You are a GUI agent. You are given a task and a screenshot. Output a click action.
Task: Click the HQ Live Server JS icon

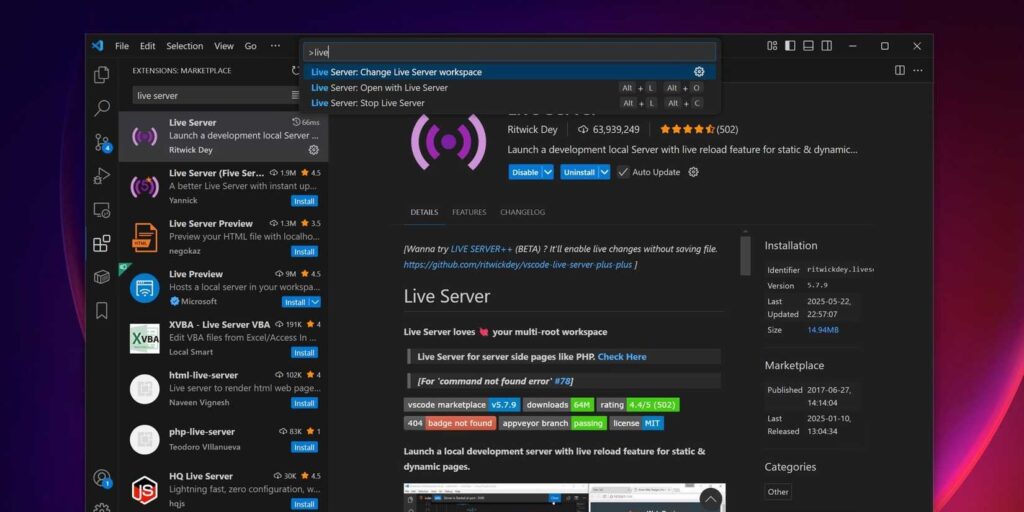[144, 490]
